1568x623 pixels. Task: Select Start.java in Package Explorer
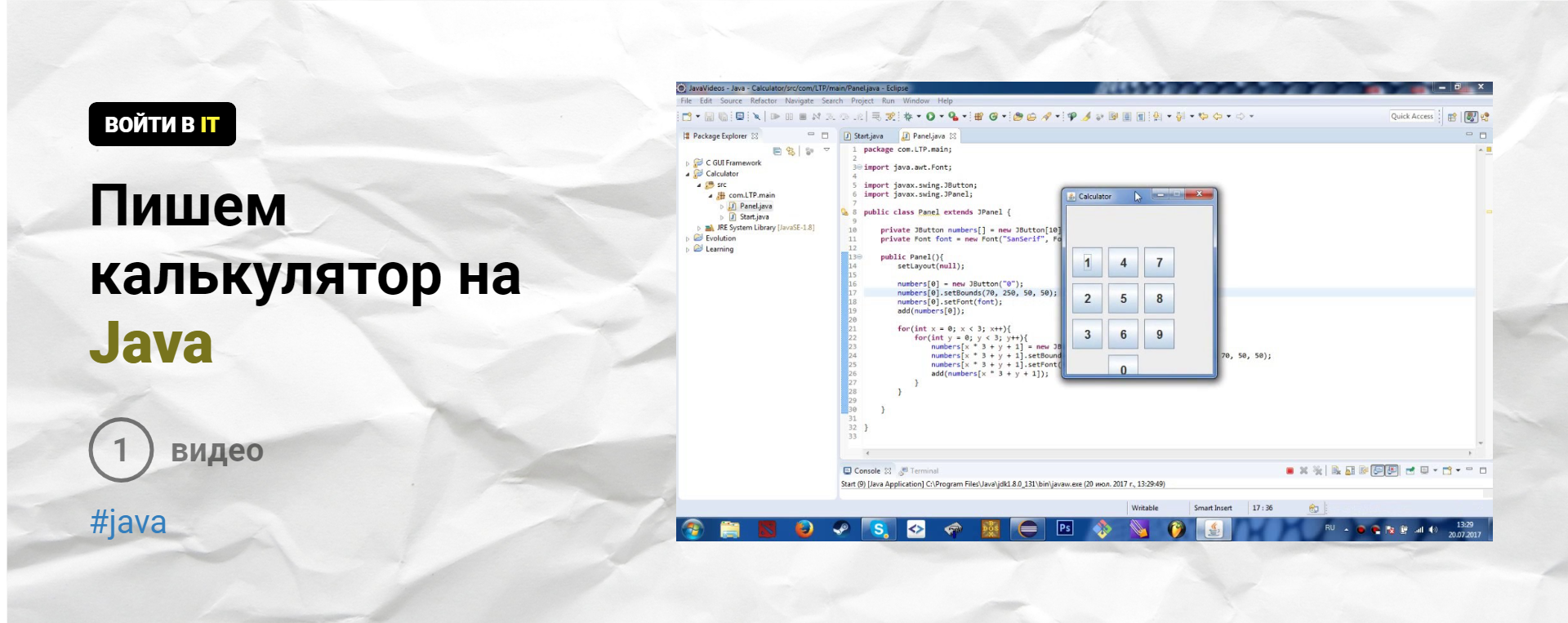pos(749,217)
